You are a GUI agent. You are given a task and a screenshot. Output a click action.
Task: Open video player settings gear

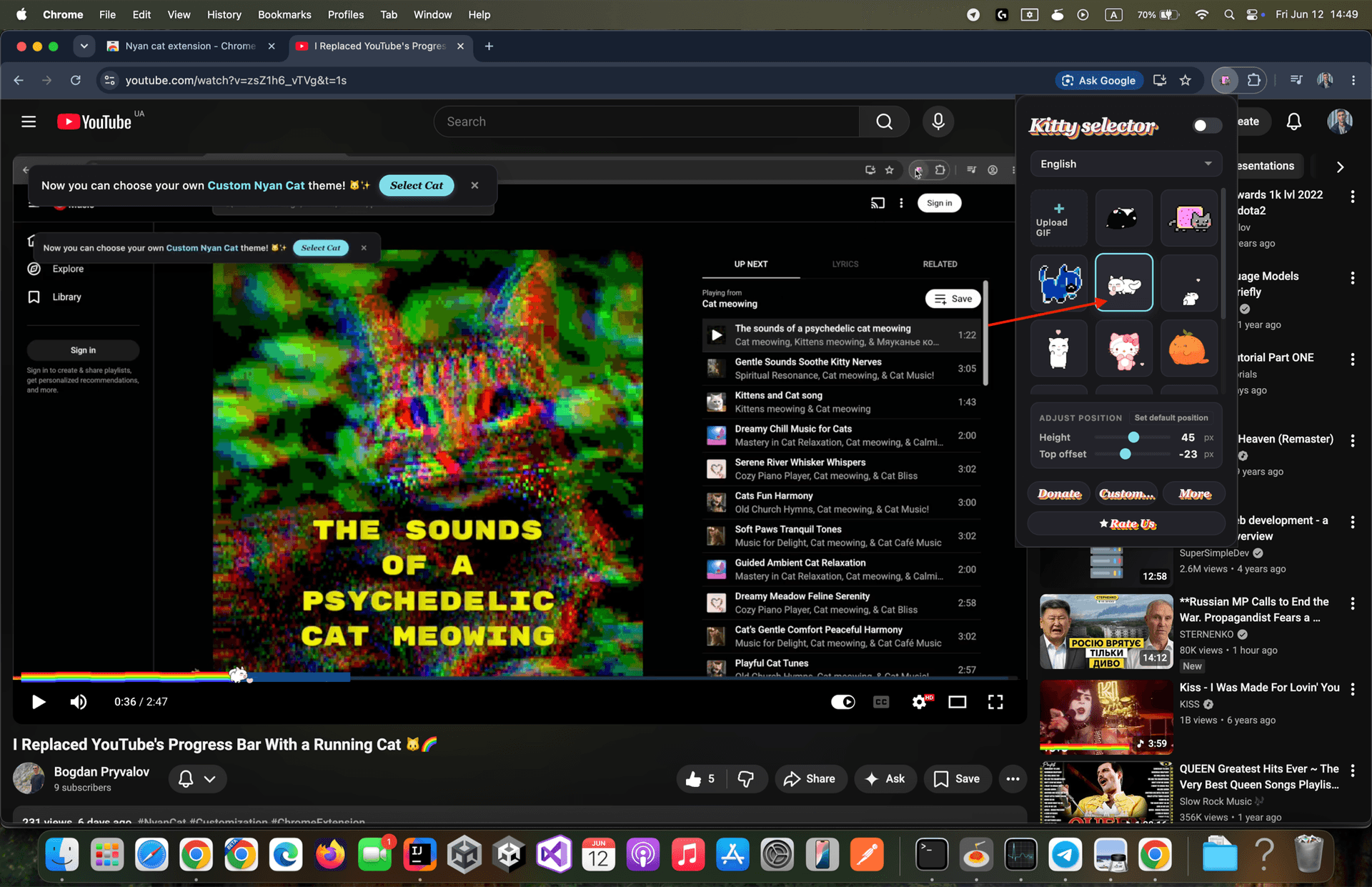[920, 702]
